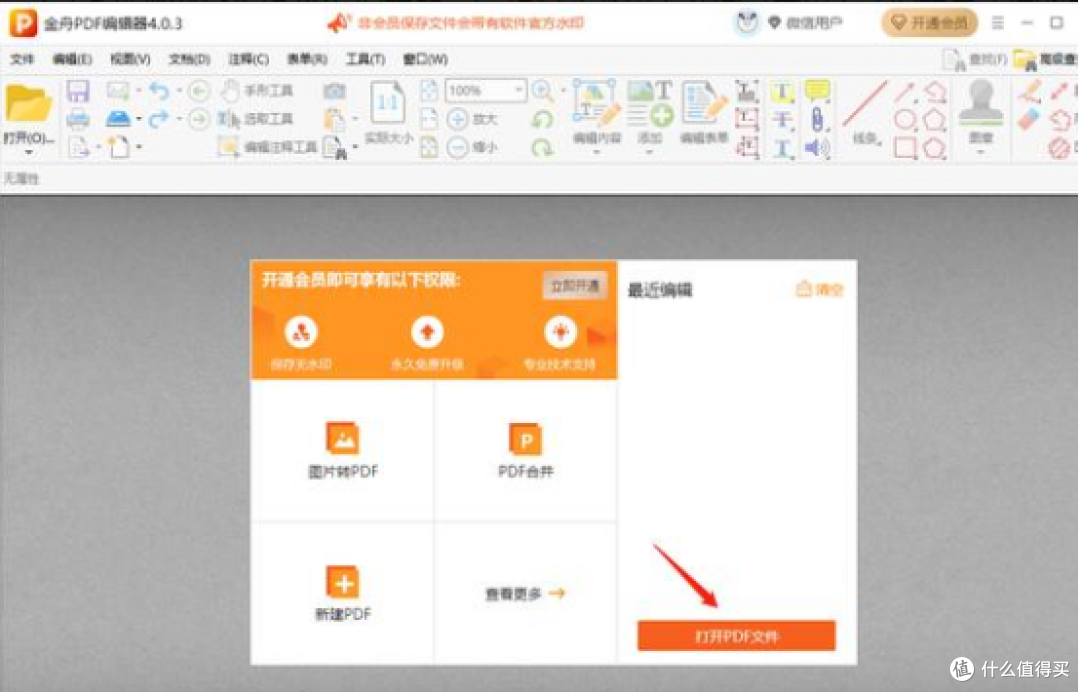
Task: Set view to Actual Size (实际大小)
Action: [x=388, y=112]
